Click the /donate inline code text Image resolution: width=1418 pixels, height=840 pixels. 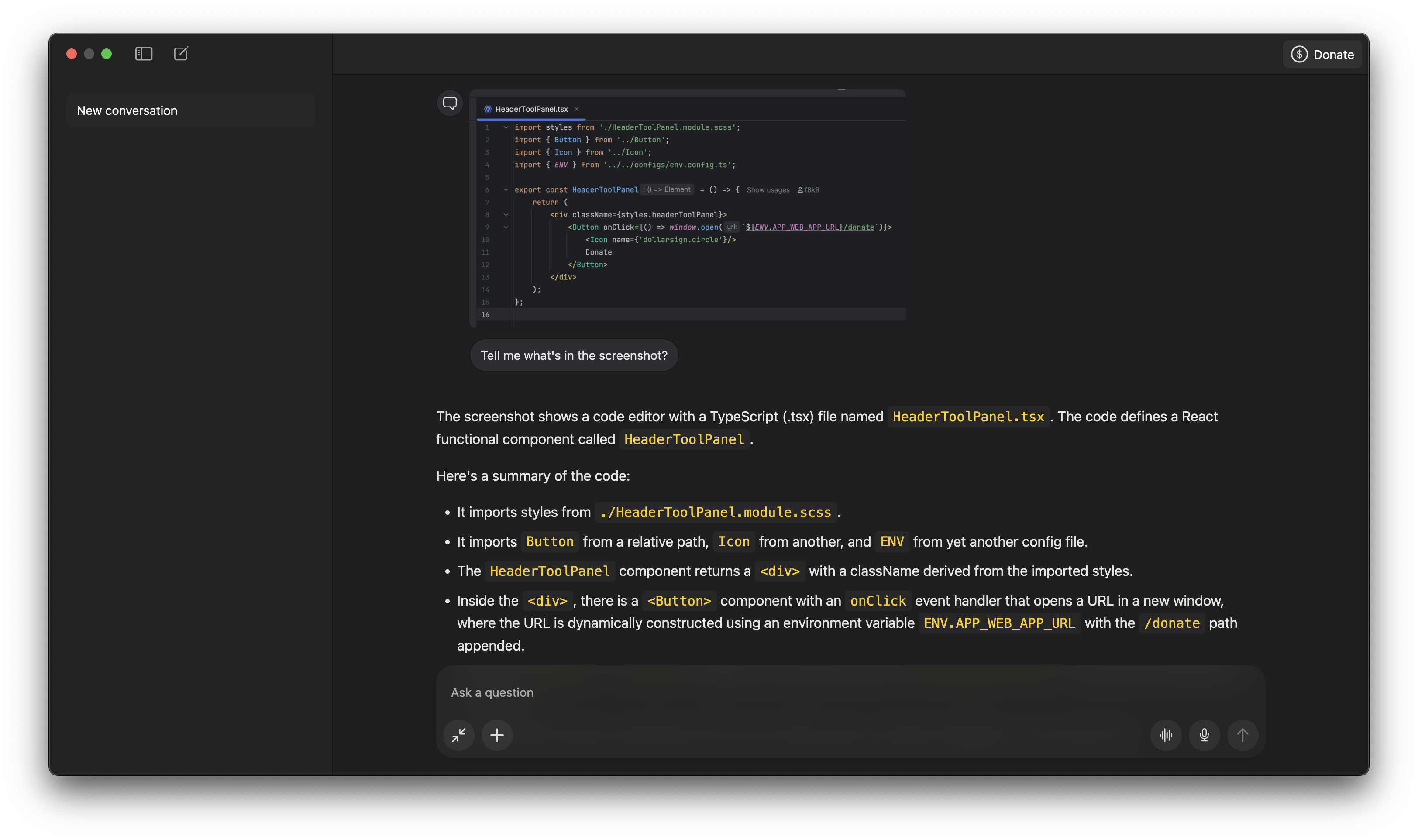tap(1172, 623)
